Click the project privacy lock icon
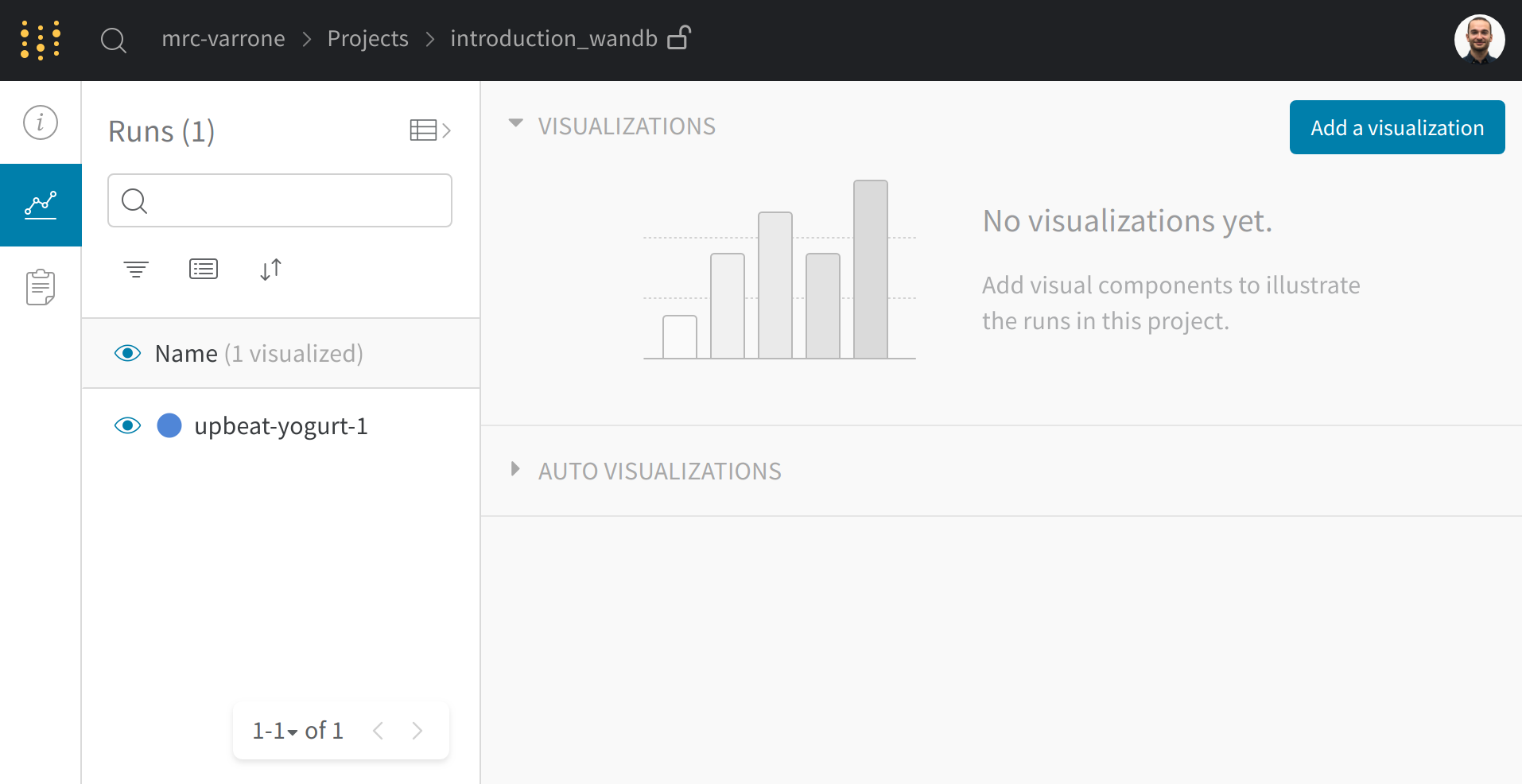The height and width of the screenshot is (784, 1522). pos(679,37)
